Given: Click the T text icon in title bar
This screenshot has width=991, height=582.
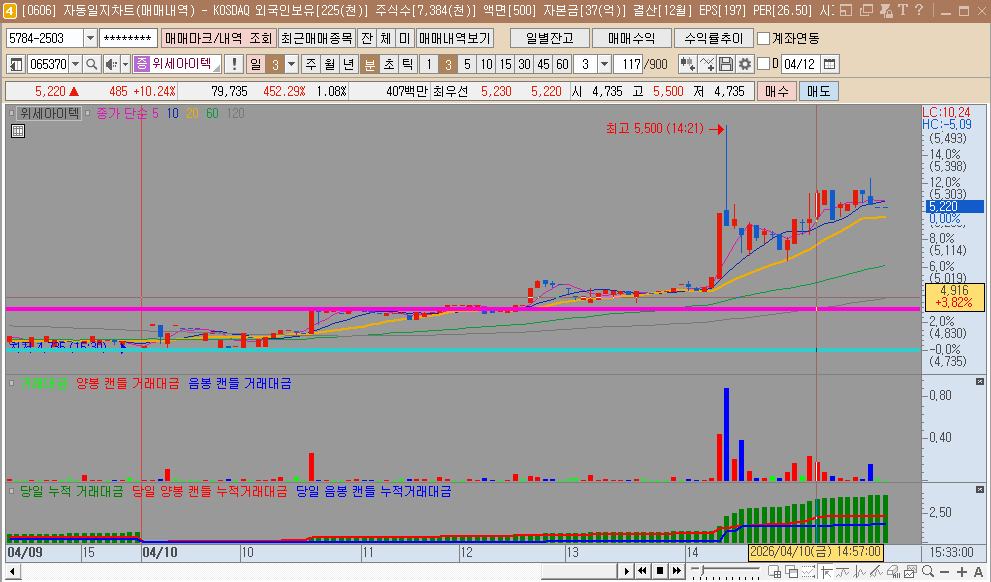Looking at the screenshot, I should click(x=903, y=10).
